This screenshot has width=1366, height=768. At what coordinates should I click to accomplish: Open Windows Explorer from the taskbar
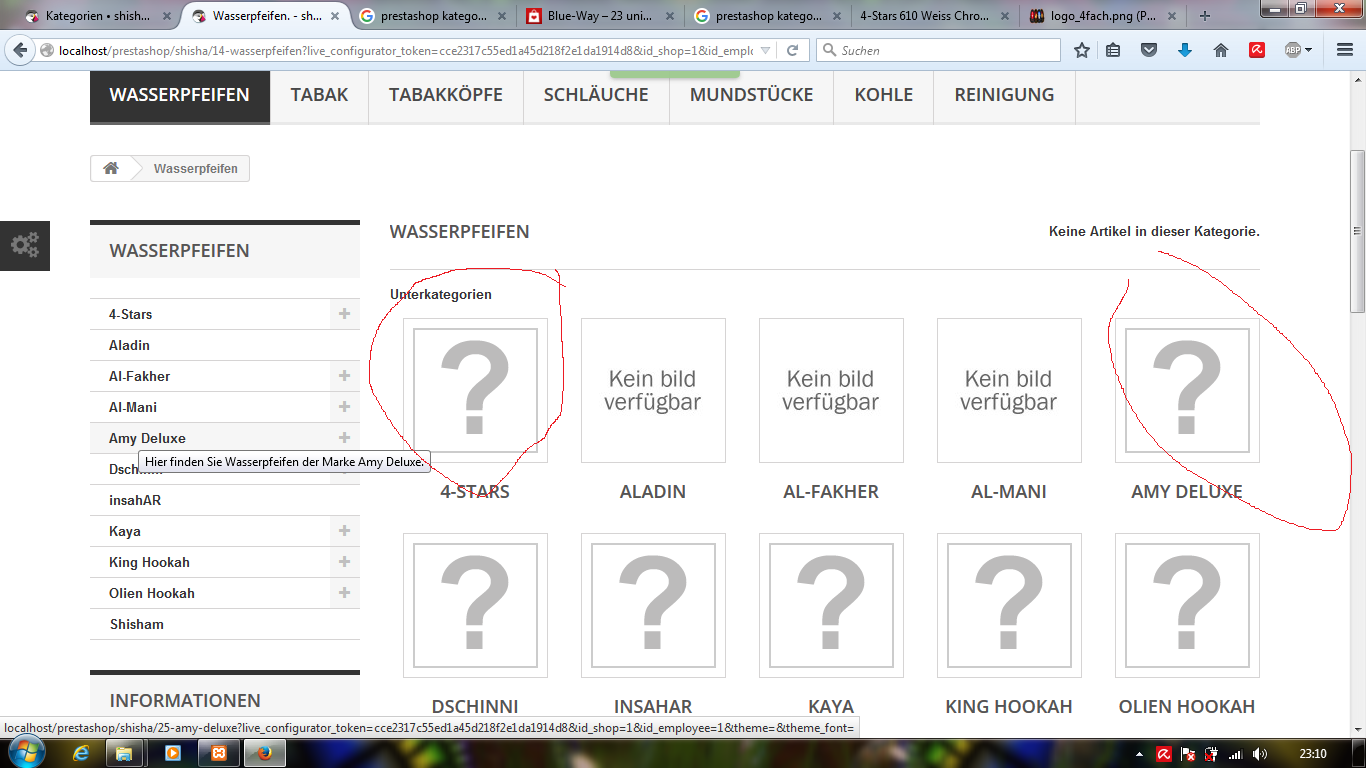click(127, 753)
